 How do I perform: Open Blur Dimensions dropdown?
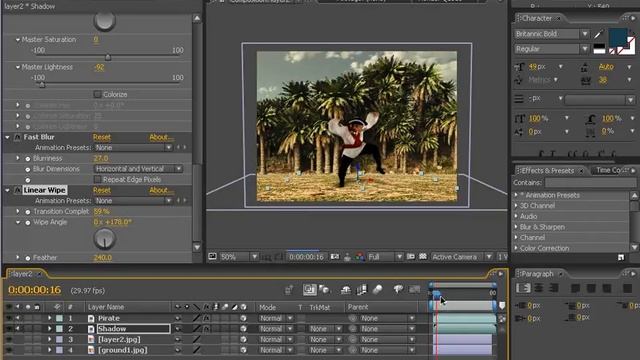(138, 169)
